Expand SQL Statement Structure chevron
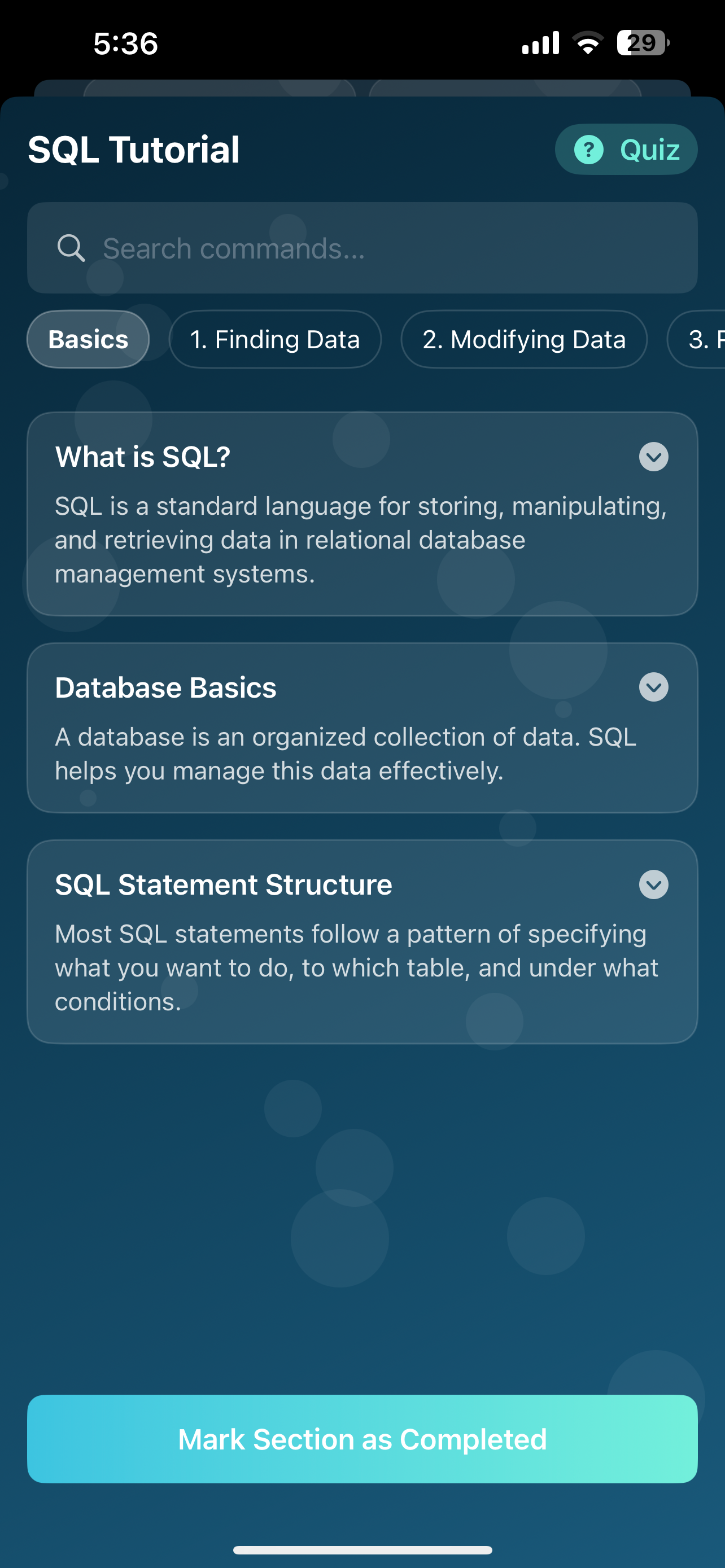 [x=653, y=884]
